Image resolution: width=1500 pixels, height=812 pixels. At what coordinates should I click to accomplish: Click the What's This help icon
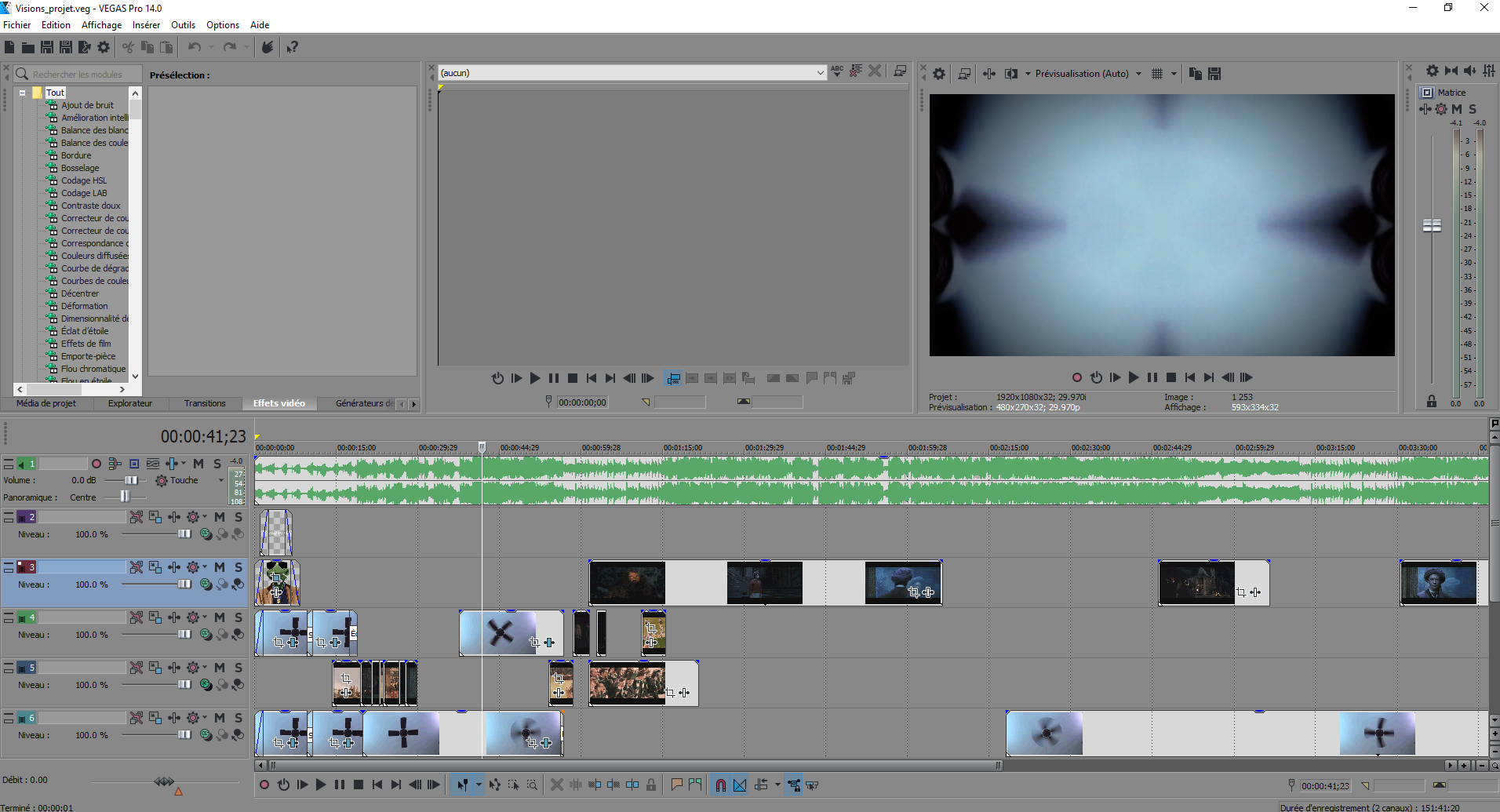[292, 47]
